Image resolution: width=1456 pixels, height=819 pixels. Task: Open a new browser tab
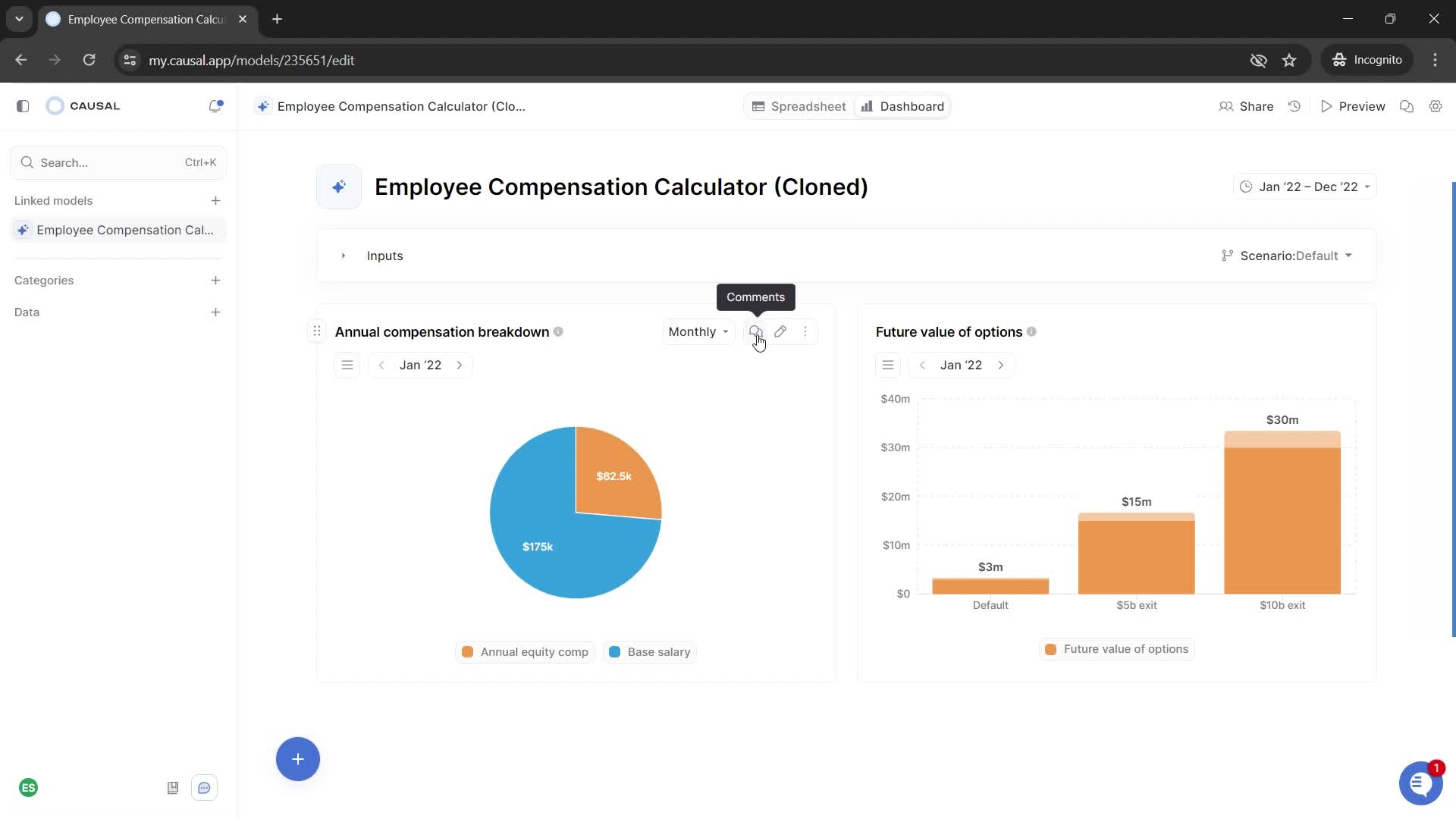[x=278, y=19]
